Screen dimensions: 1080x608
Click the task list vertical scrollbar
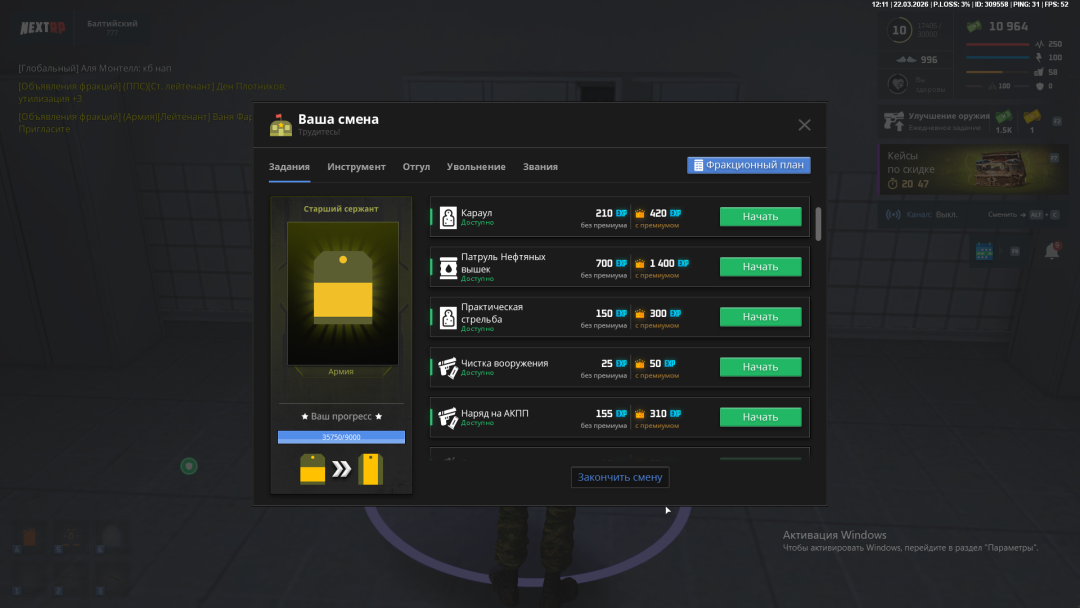pos(819,224)
